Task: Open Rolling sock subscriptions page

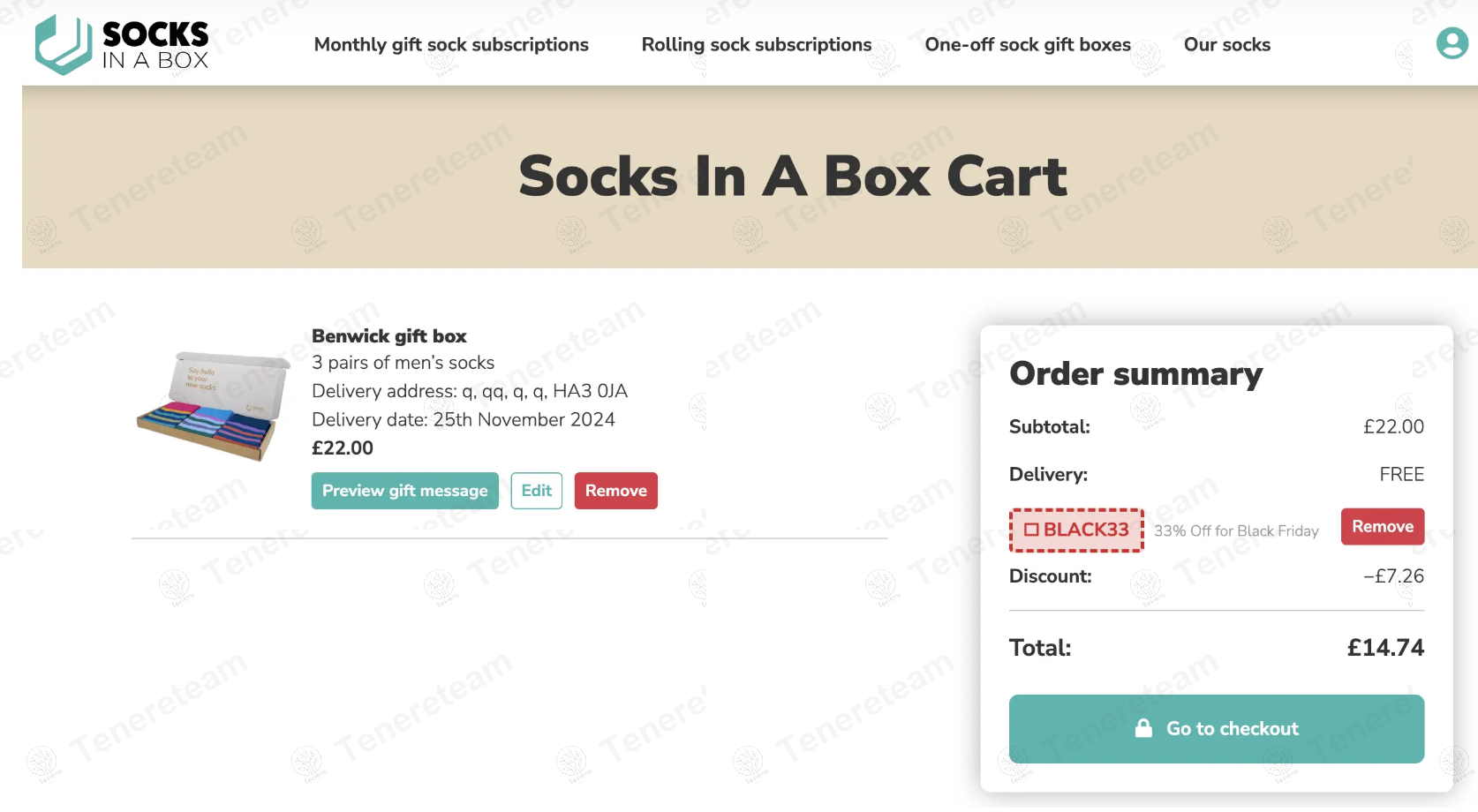Action: [757, 44]
